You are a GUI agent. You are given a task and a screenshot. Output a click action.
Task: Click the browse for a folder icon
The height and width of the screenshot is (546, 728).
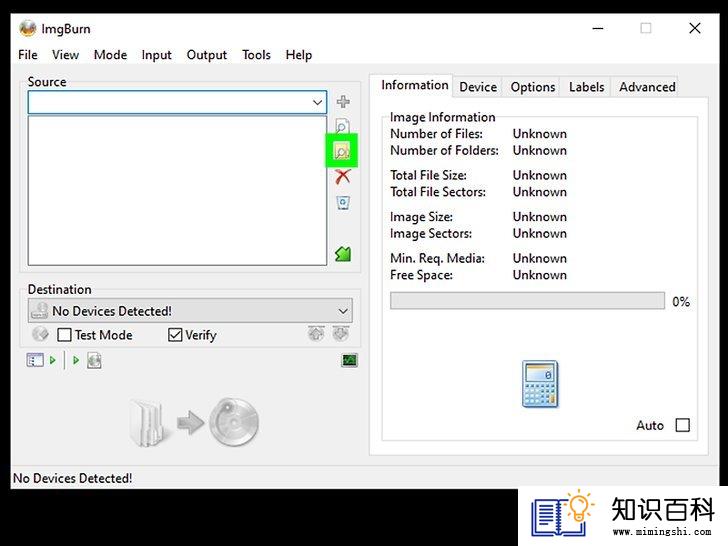342,151
